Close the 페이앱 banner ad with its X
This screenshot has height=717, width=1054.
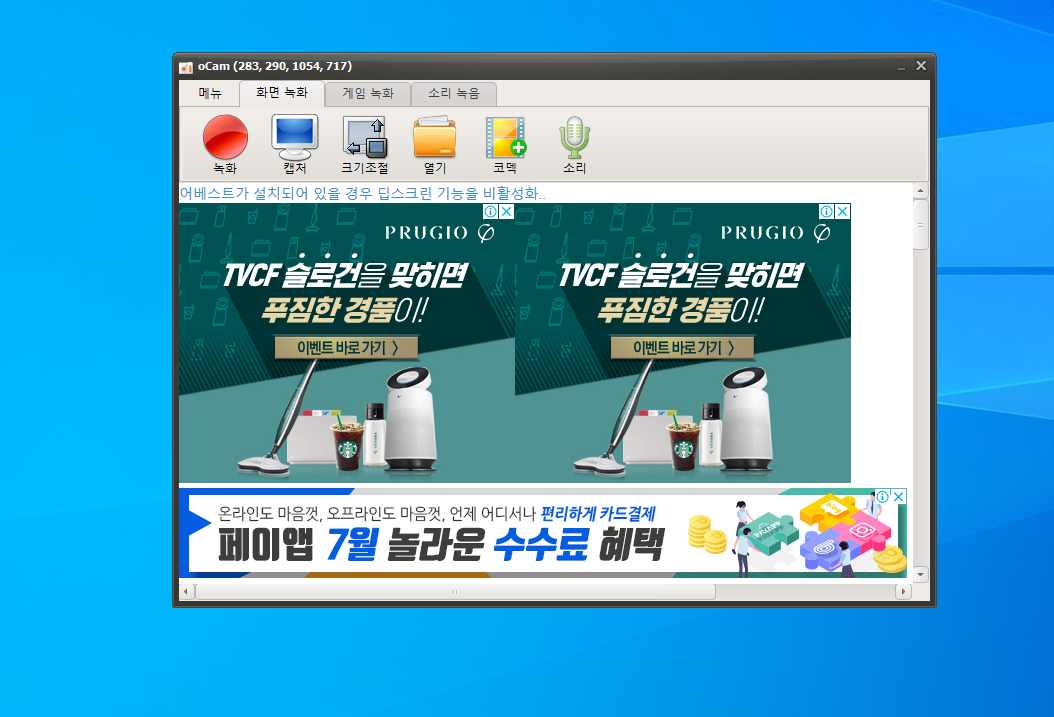click(x=899, y=497)
